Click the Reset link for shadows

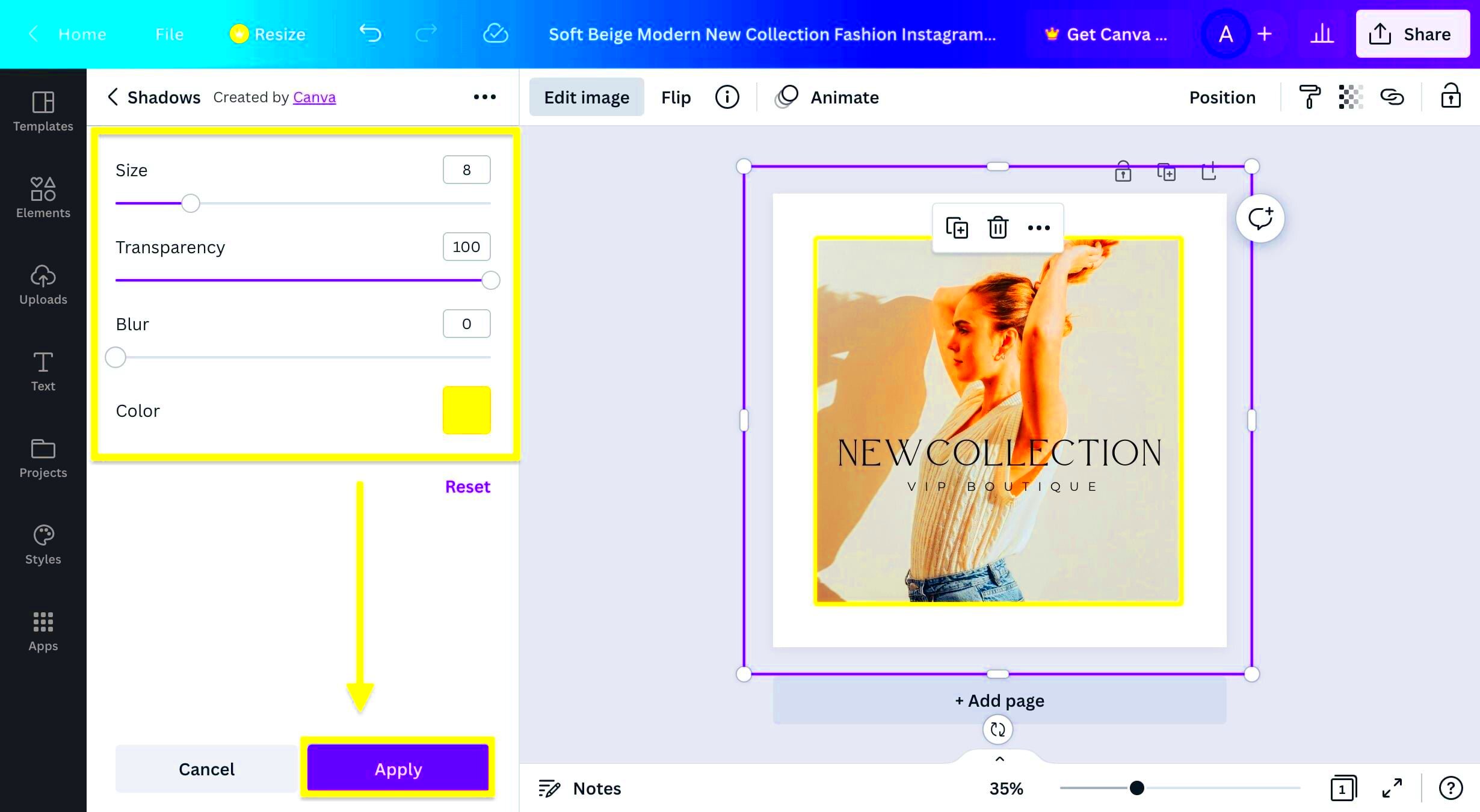(x=467, y=487)
